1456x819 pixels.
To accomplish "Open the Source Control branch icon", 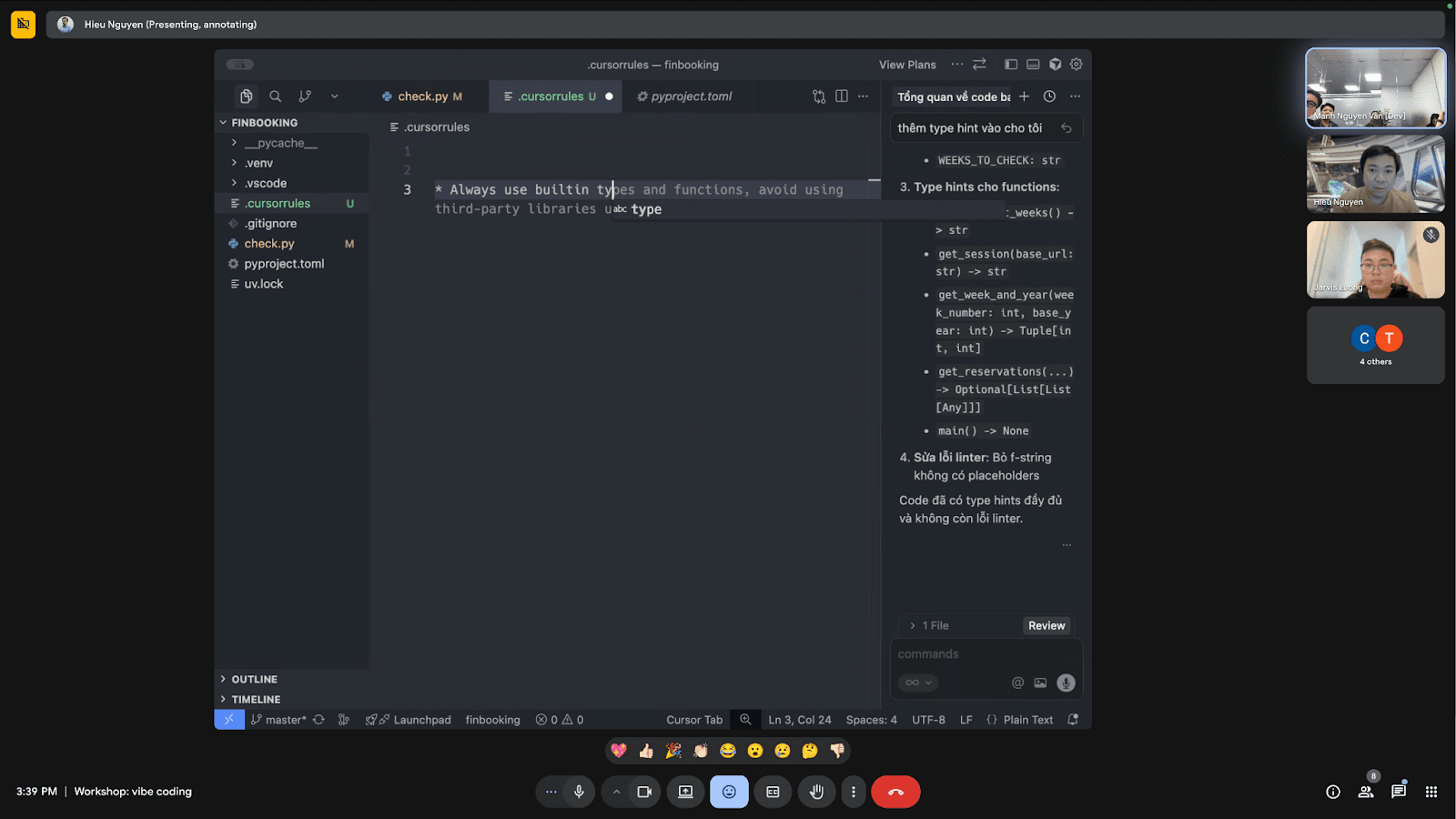I will tap(305, 96).
